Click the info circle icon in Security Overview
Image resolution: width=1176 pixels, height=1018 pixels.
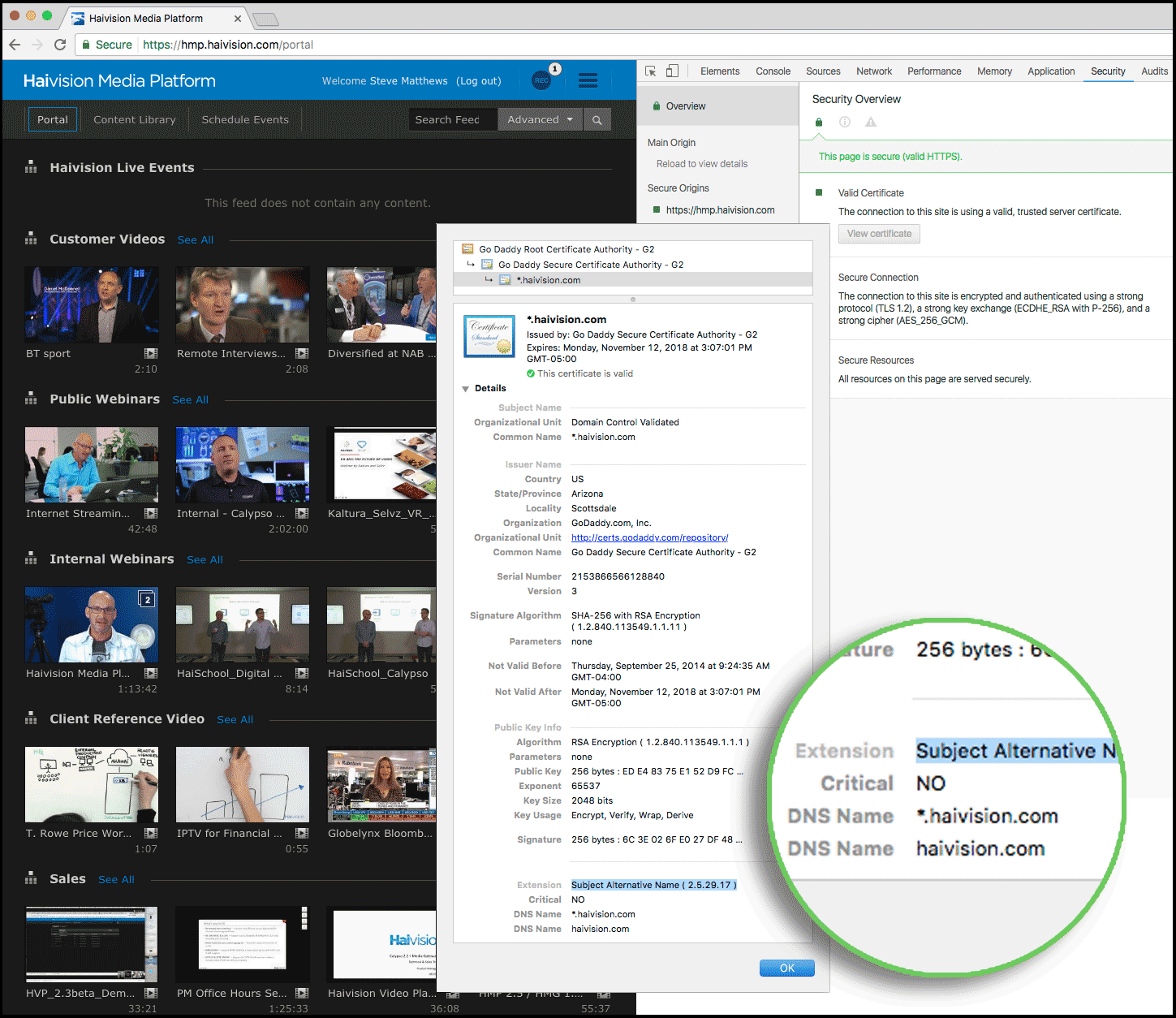(845, 123)
